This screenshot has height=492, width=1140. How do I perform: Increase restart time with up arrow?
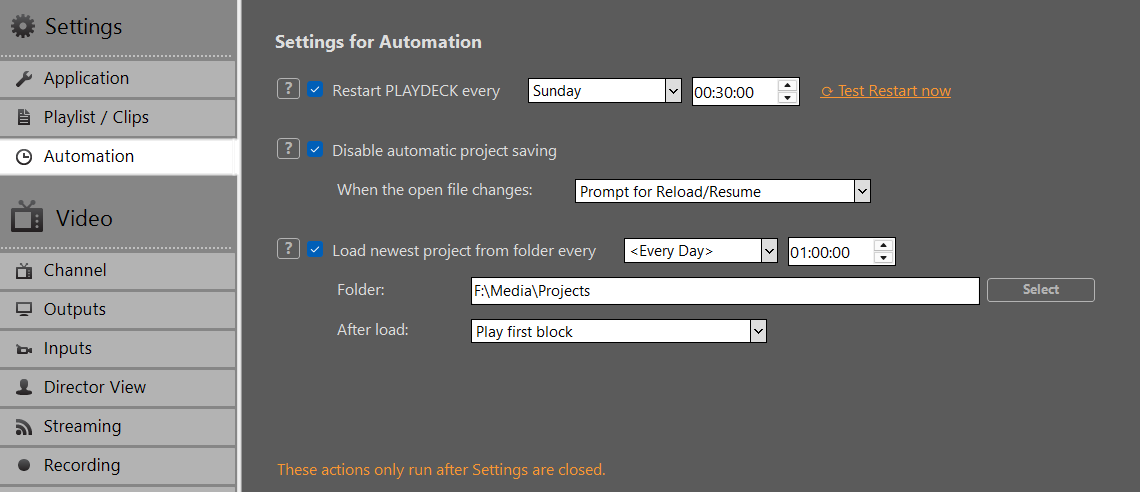point(787,85)
